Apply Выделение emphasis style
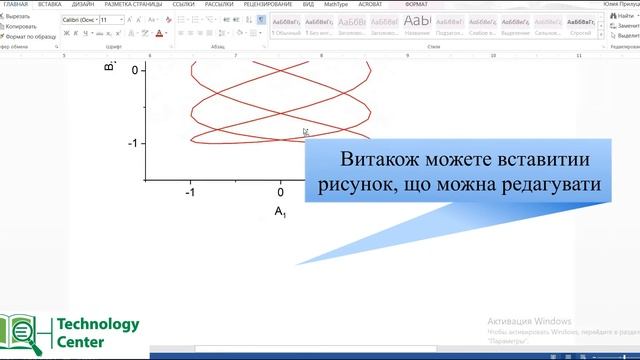Image resolution: width=640 pixels, height=360 pixels. [x=515, y=26]
